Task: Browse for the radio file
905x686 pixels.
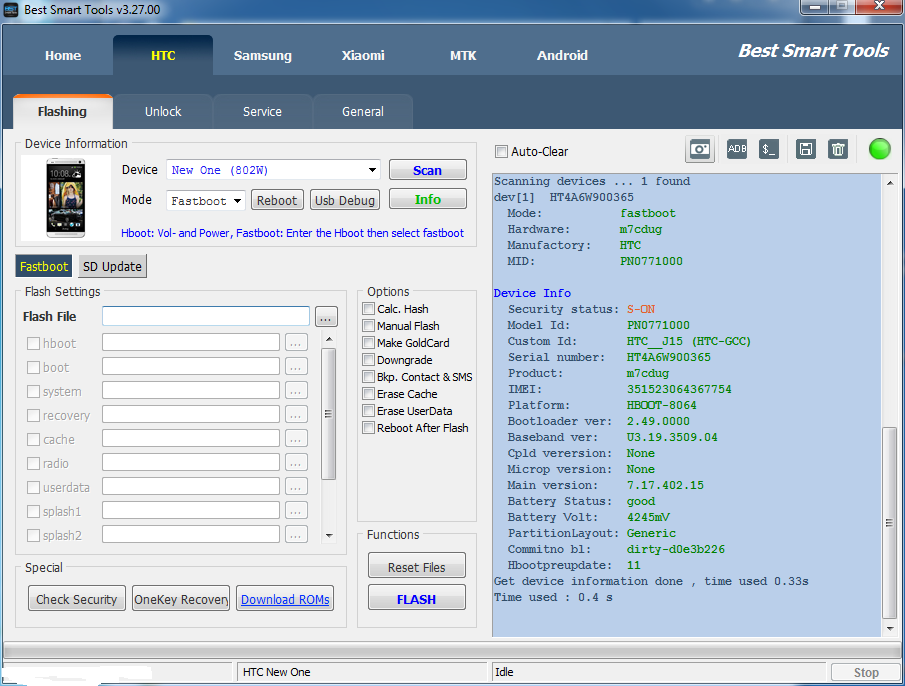Action: [296, 463]
